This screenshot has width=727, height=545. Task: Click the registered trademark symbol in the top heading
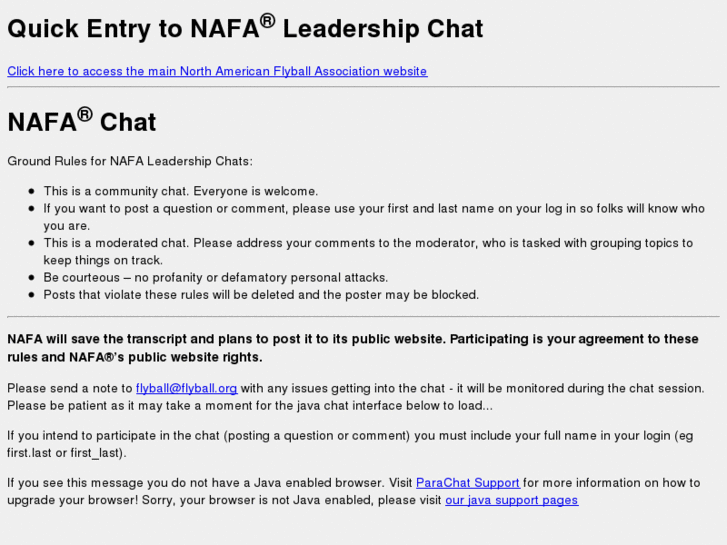(269, 19)
